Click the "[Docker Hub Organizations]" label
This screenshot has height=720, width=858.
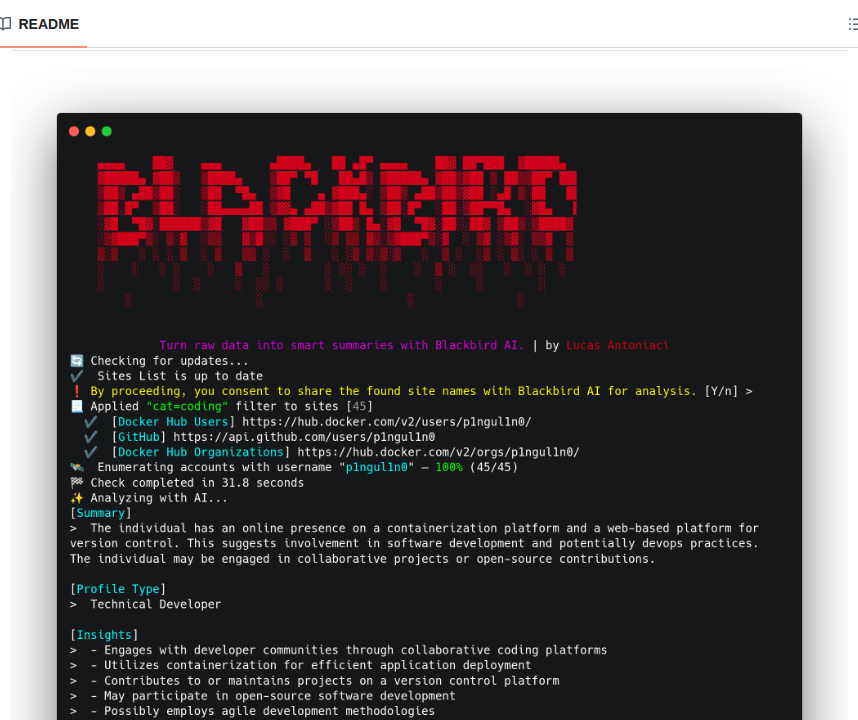click(x=201, y=452)
